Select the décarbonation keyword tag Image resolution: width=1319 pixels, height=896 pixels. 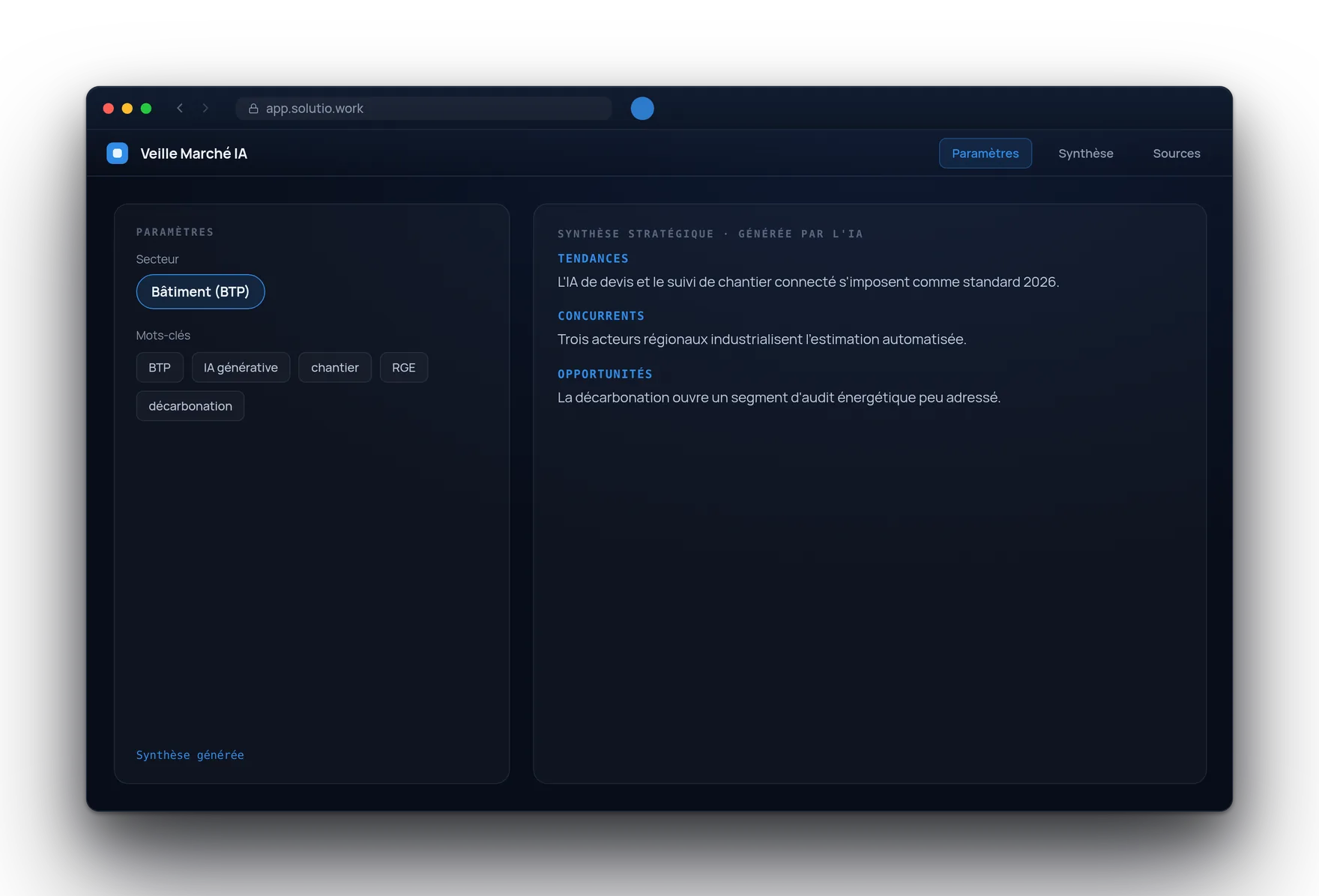[190, 406]
